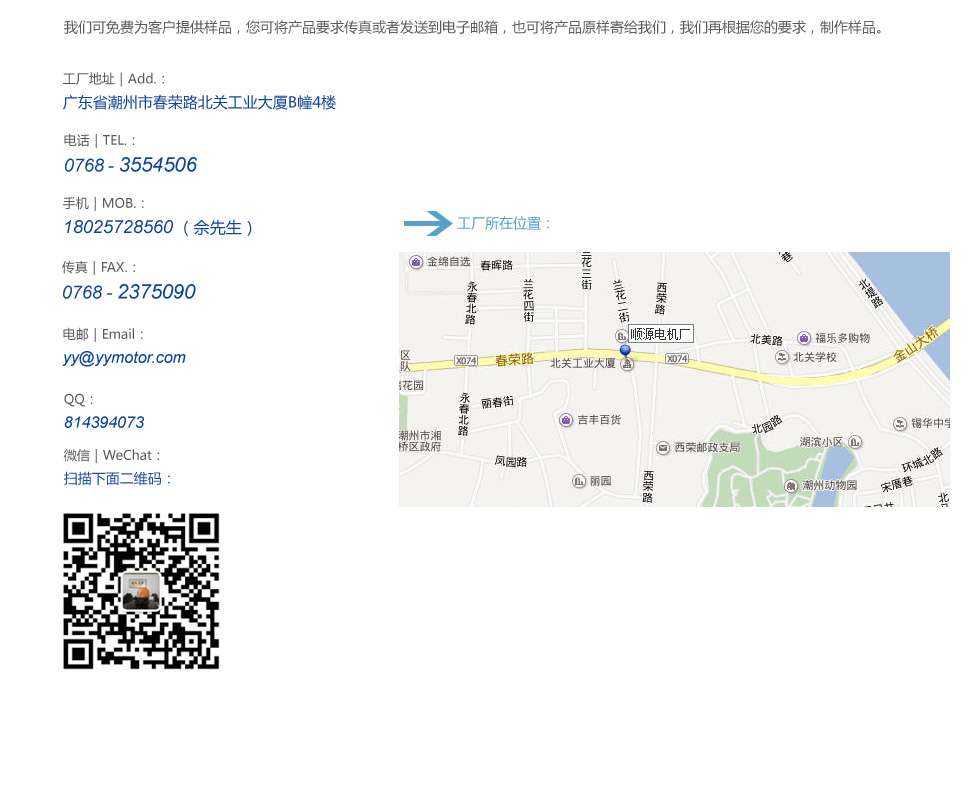Click the 丽园 building icon on the map

point(579,481)
